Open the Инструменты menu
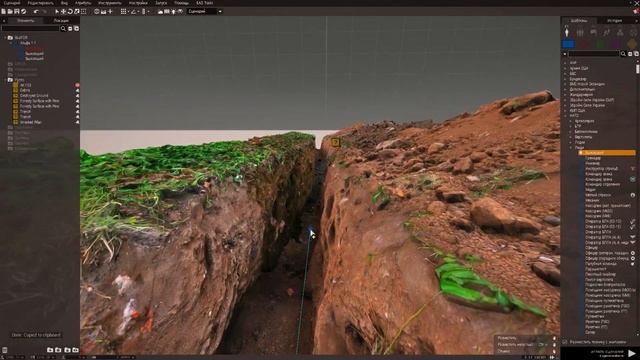640x360 pixels. [x=109, y=3]
